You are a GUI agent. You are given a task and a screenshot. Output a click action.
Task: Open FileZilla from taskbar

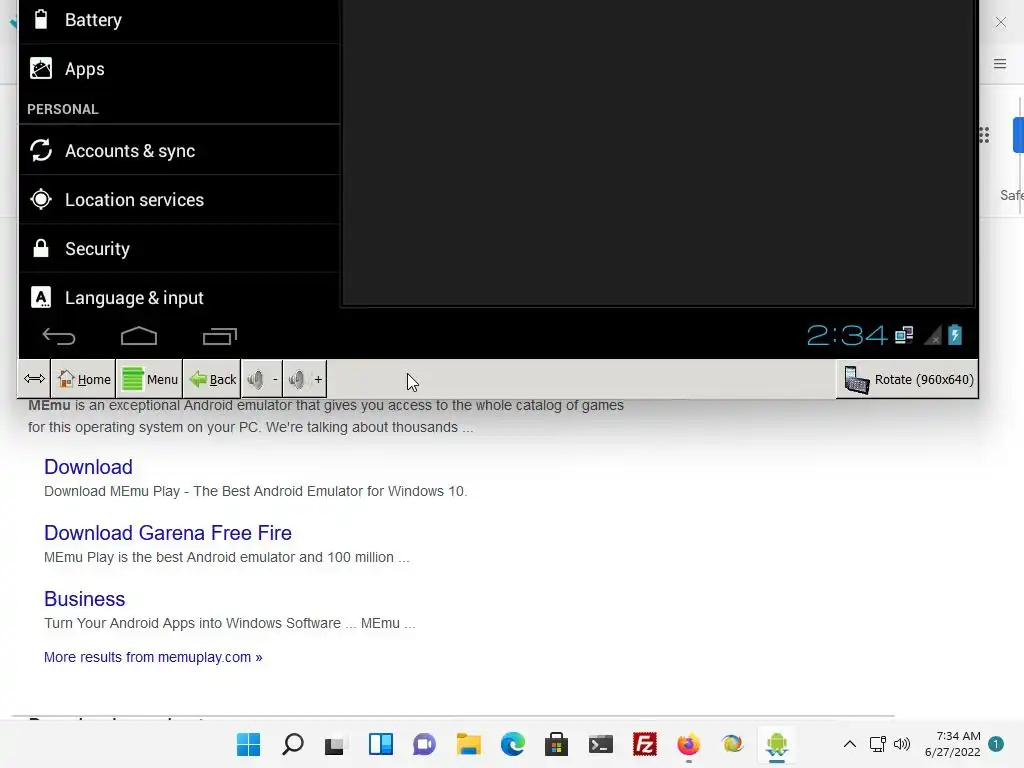[x=645, y=744]
